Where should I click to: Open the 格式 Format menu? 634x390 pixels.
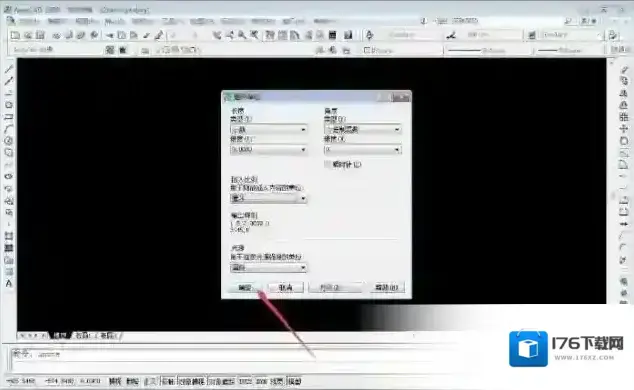(x=142, y=21)
